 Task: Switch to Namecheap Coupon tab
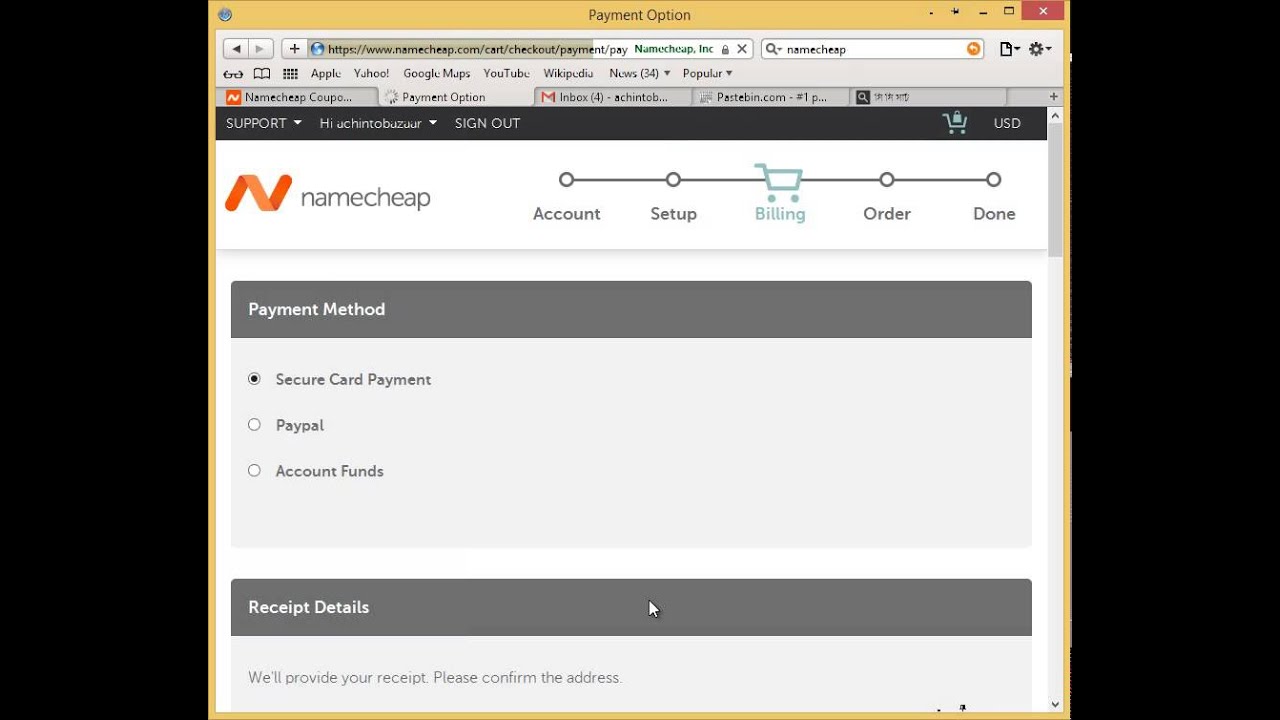[298, 97]
